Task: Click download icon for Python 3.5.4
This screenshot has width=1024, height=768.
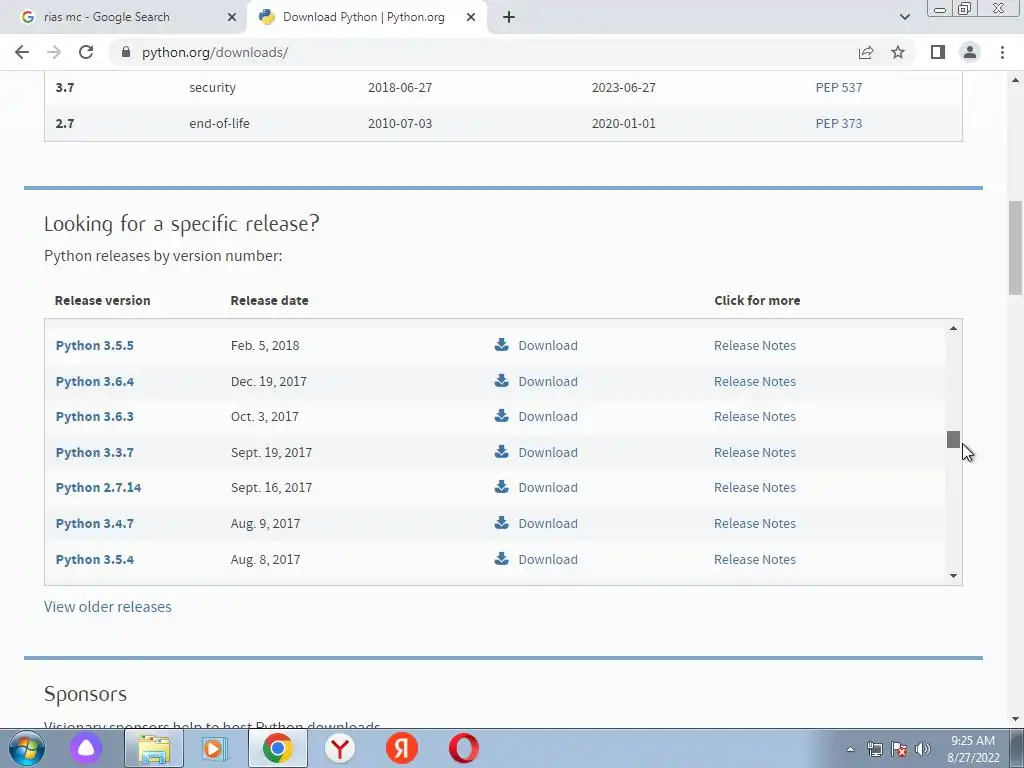Action: pos(502,559)
